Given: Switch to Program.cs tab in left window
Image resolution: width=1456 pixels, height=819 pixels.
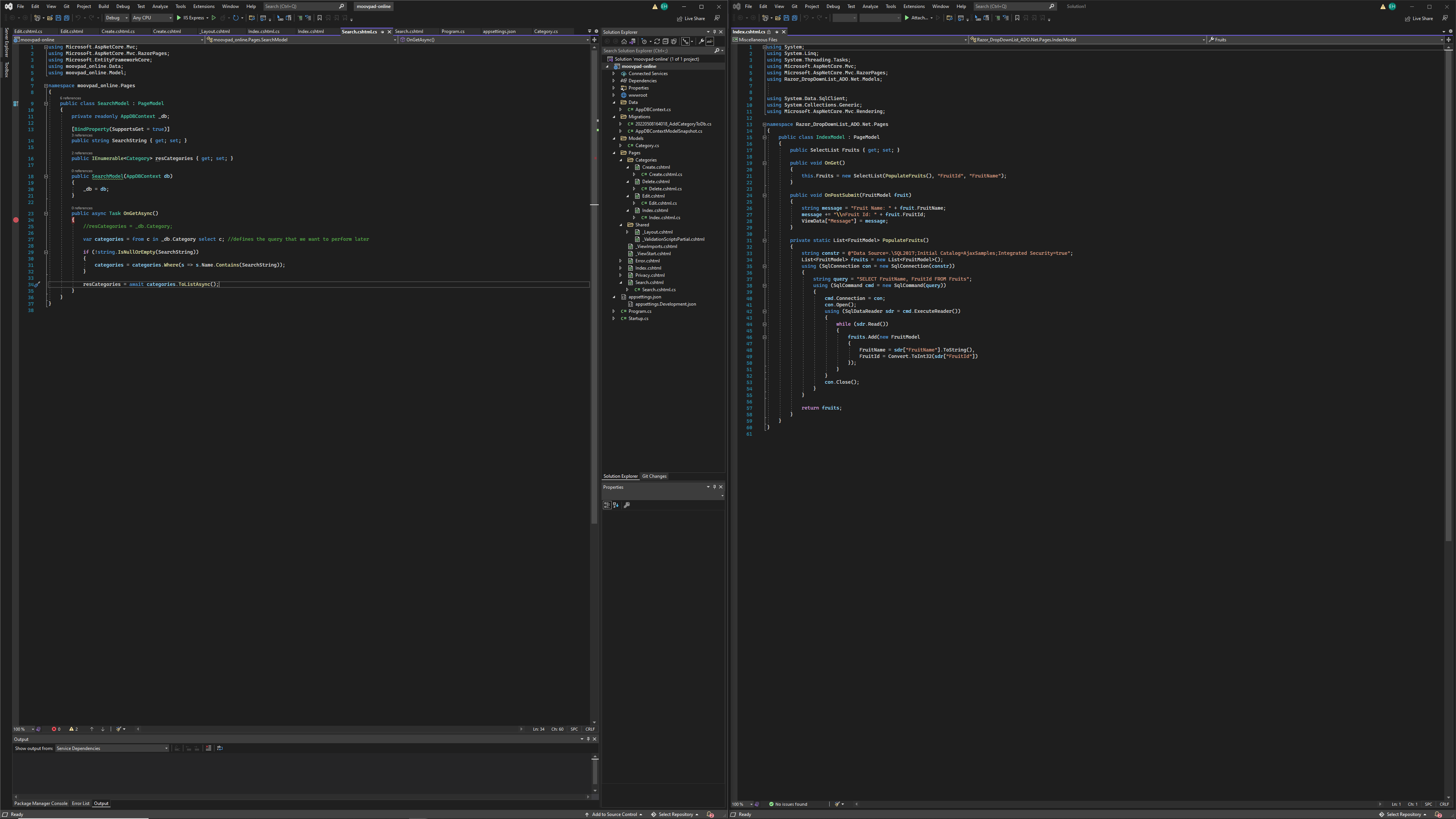Looking at the screenshot, I should (x=453, y=31).
